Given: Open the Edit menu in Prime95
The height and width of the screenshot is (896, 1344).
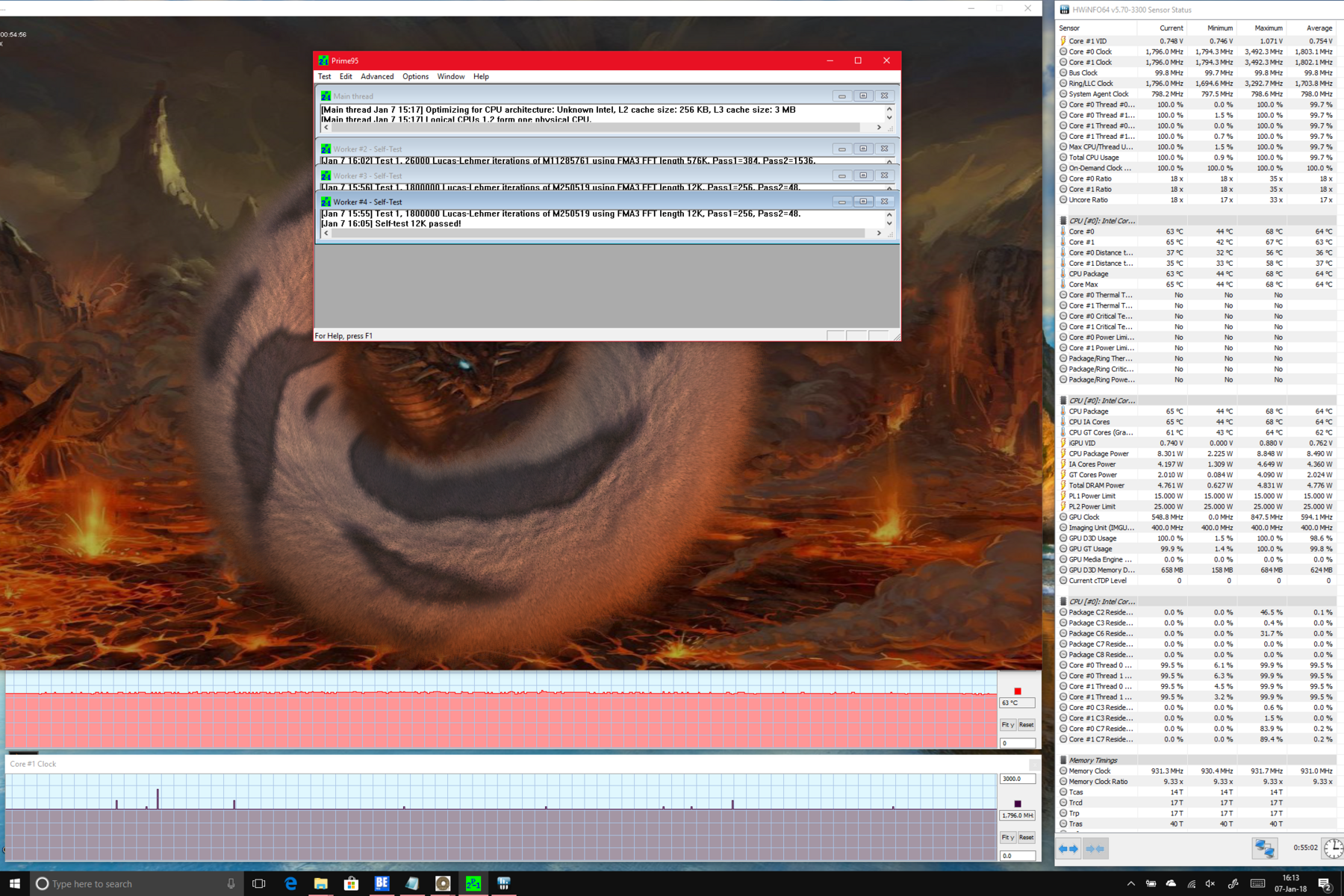Looking at the screenshot, I should pyautogui.click(x=346, y=76).
